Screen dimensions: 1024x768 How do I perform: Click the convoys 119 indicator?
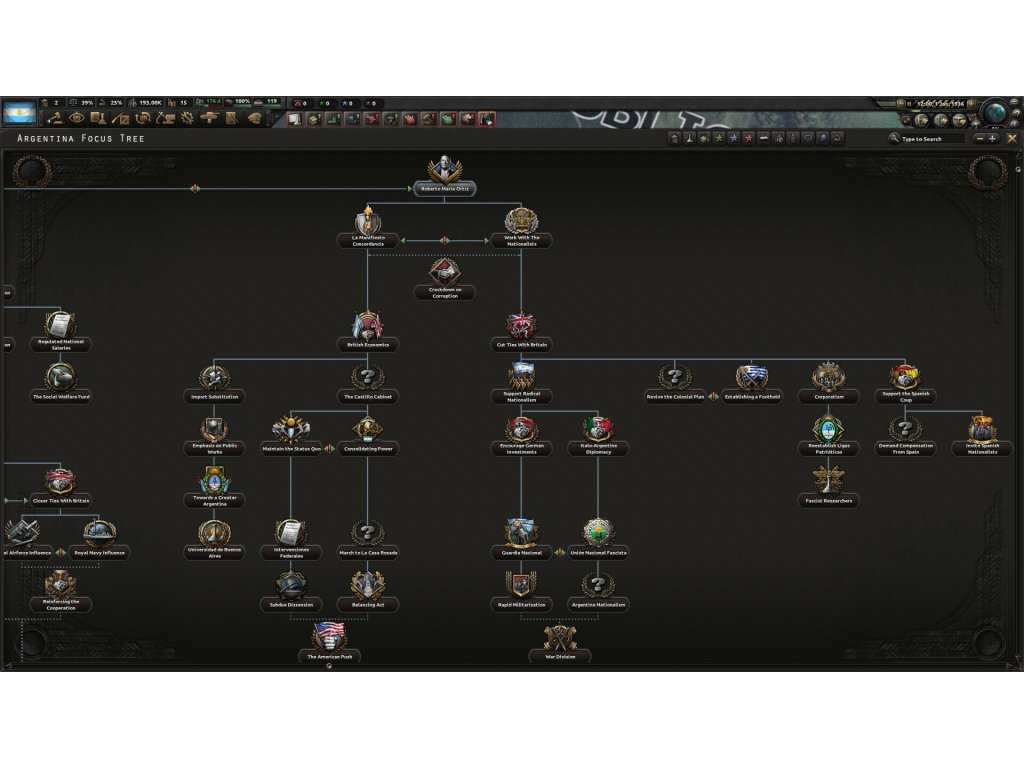tap(265, 102)
